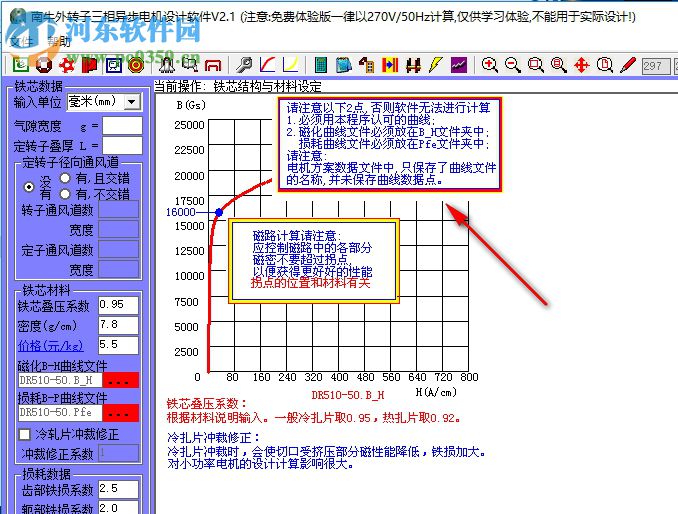The width and height of the screenshot is (678, 514).
Task: Click the zoom in magnifier icon
Action: [489, 65]
